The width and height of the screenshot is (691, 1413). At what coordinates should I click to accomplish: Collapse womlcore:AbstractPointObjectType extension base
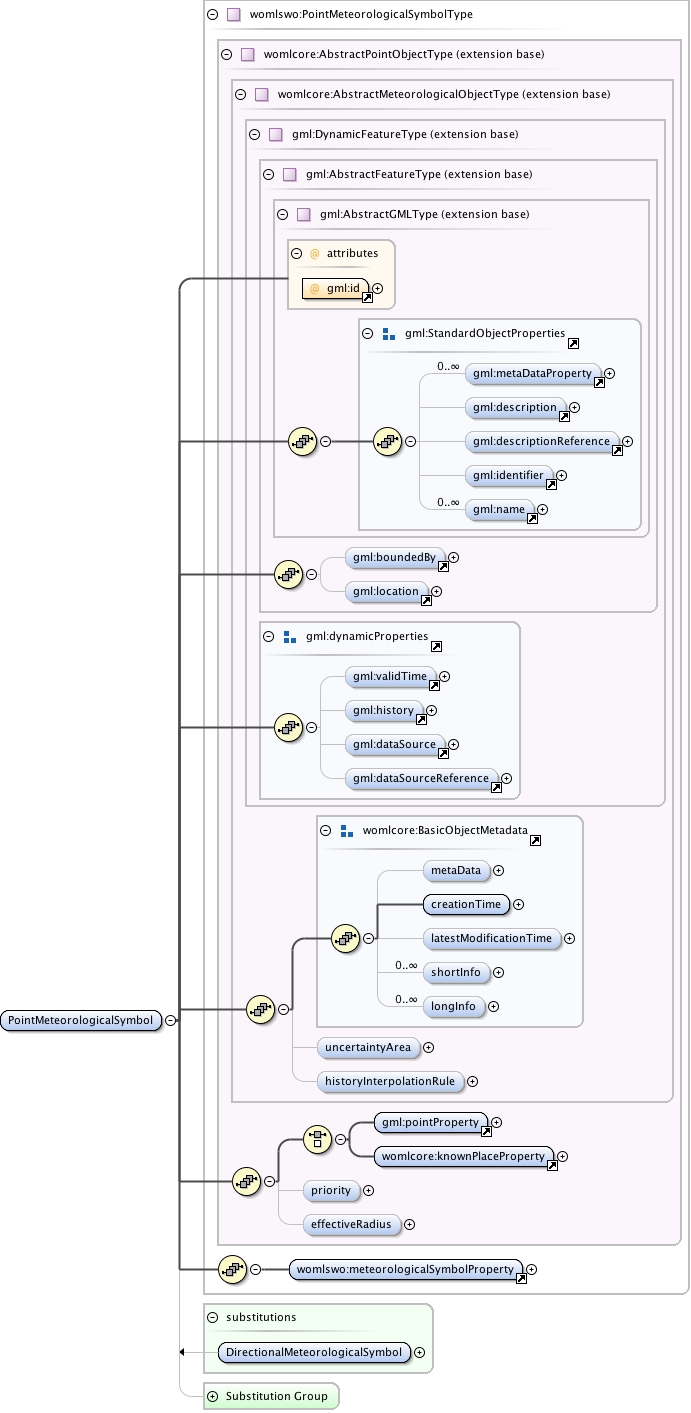point(226,55)
